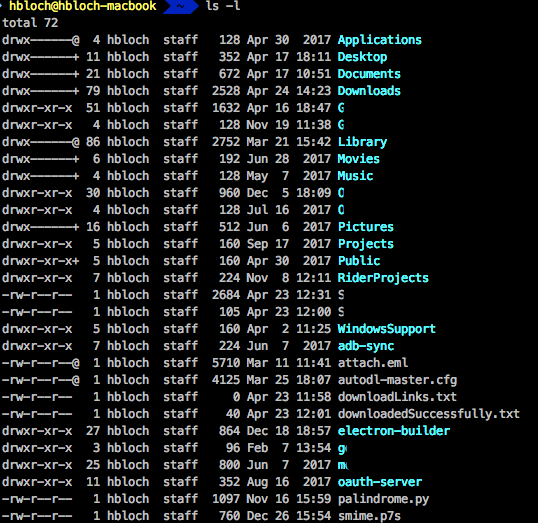The width and height of the screenshot is (538, 523).
Task: Click the Documents folder name
Action: click(369, 74)
